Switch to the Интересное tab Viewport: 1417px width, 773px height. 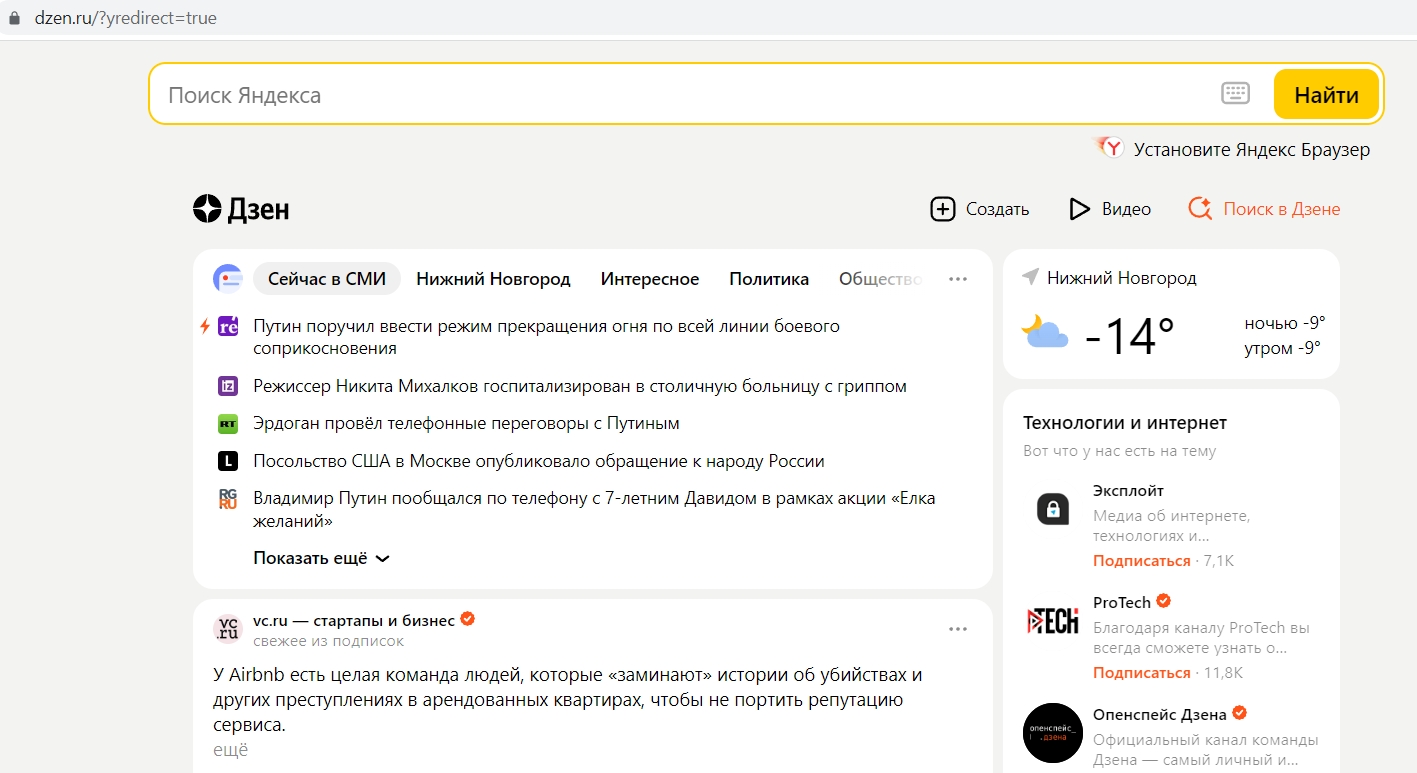649,279
